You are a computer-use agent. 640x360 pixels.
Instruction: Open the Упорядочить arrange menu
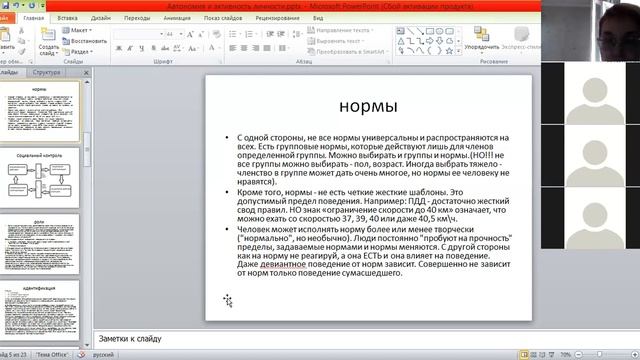tap(482, 40)
